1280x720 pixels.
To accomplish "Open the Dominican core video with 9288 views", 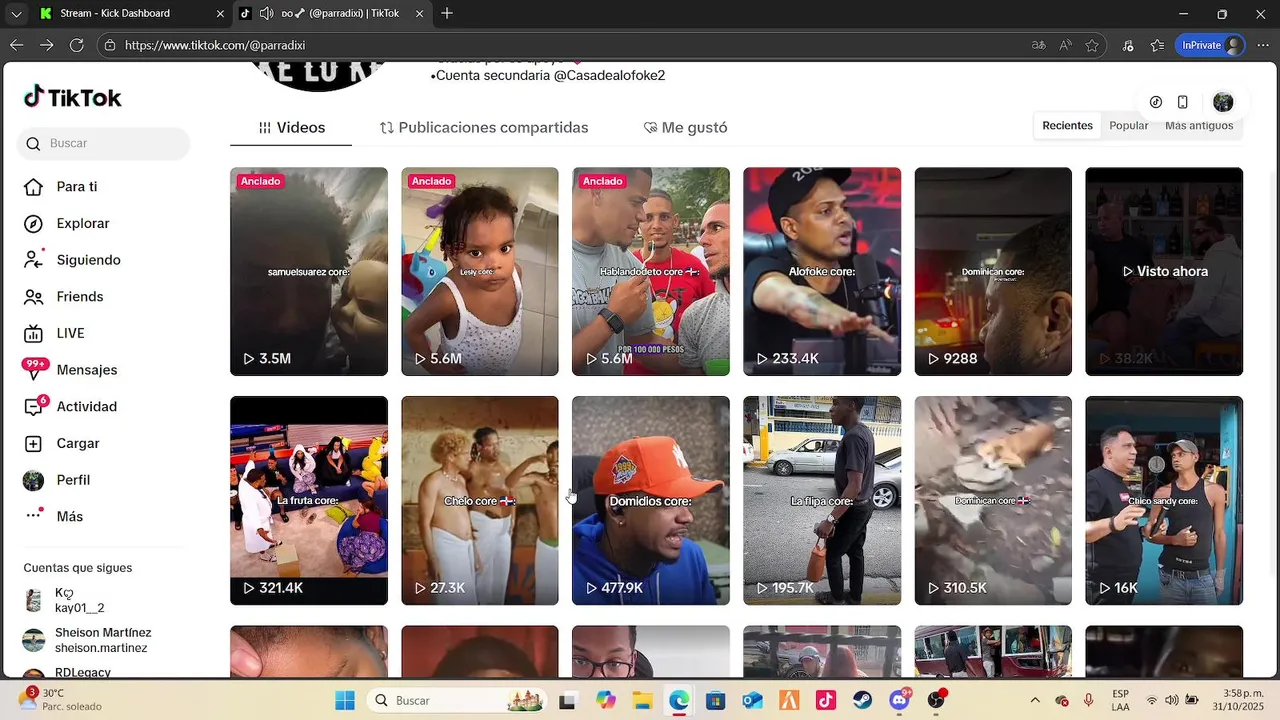I will click(x=993, y=271).
